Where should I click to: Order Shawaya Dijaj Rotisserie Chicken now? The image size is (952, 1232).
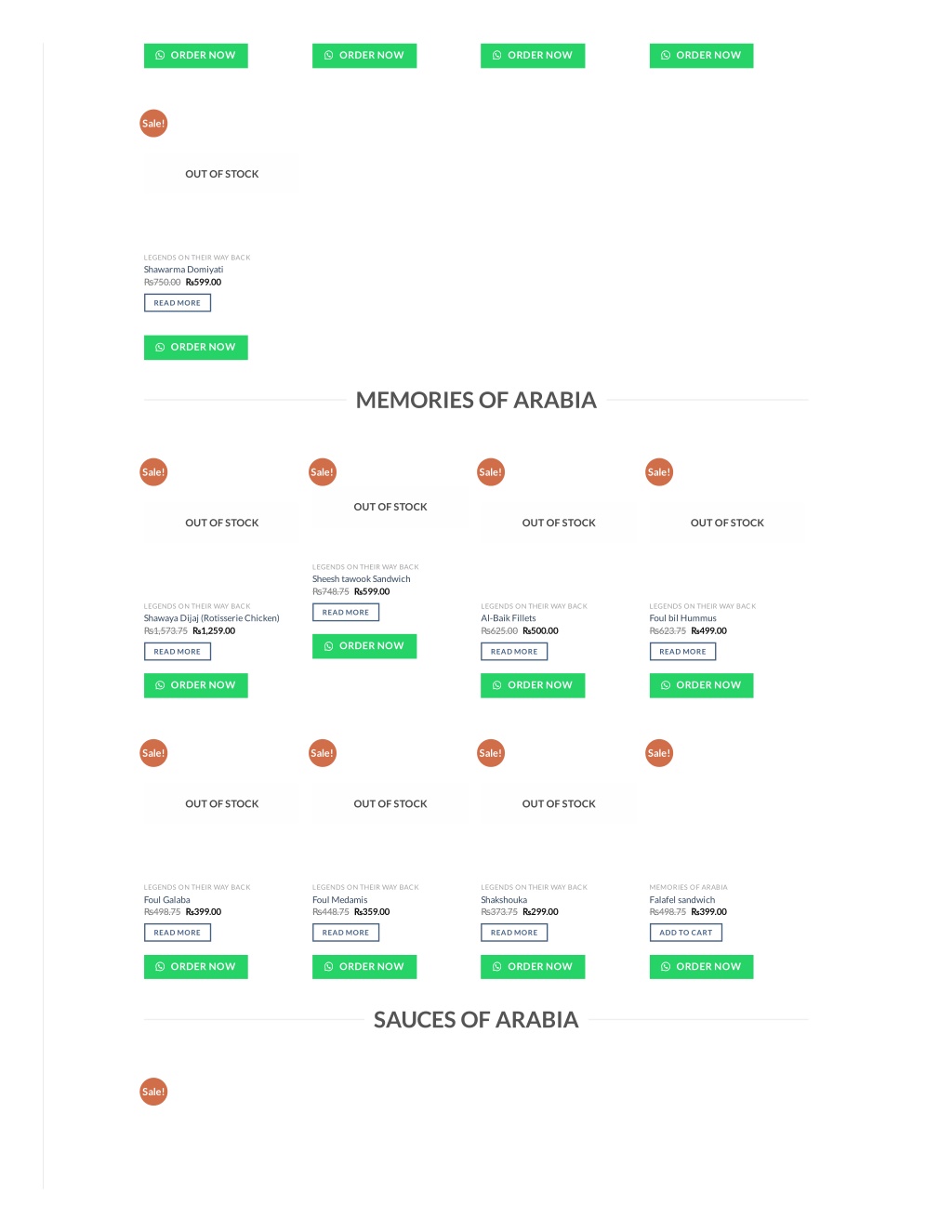pyautogui.click(x=196, y=685)
